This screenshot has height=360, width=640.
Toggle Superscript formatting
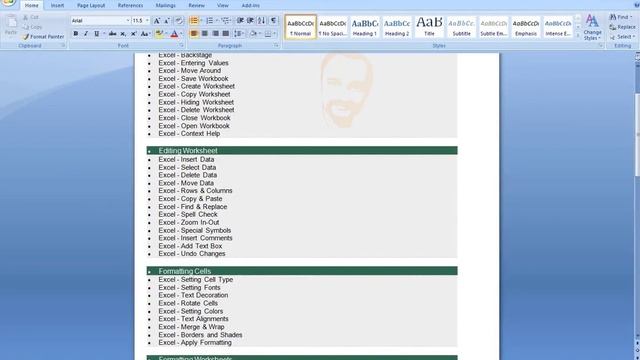coord(133,34)
